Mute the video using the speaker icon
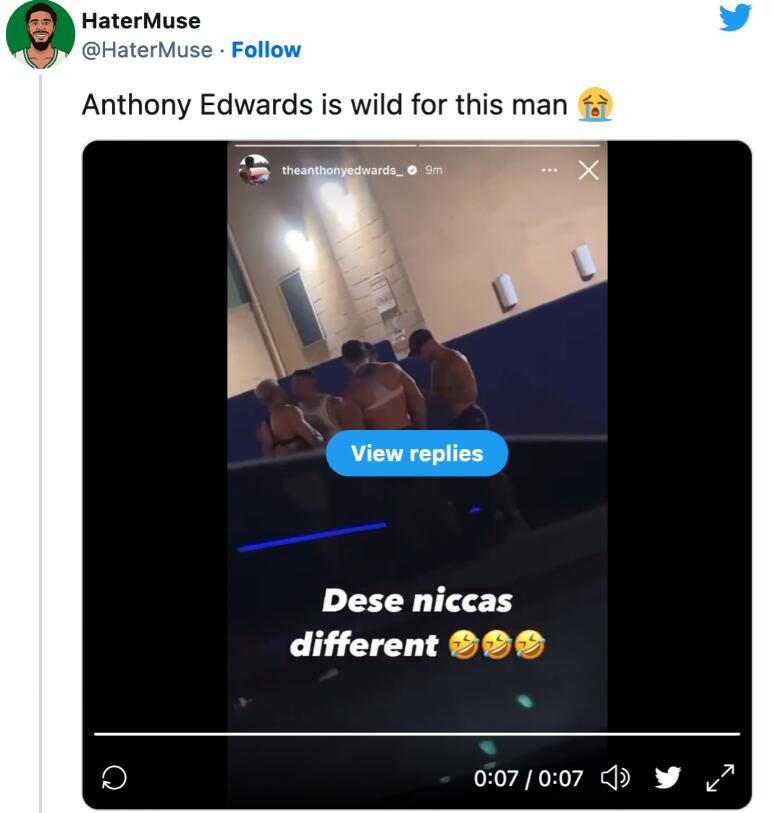The width and height of the screenshot is (773, 813). click(x=612, y=777)
